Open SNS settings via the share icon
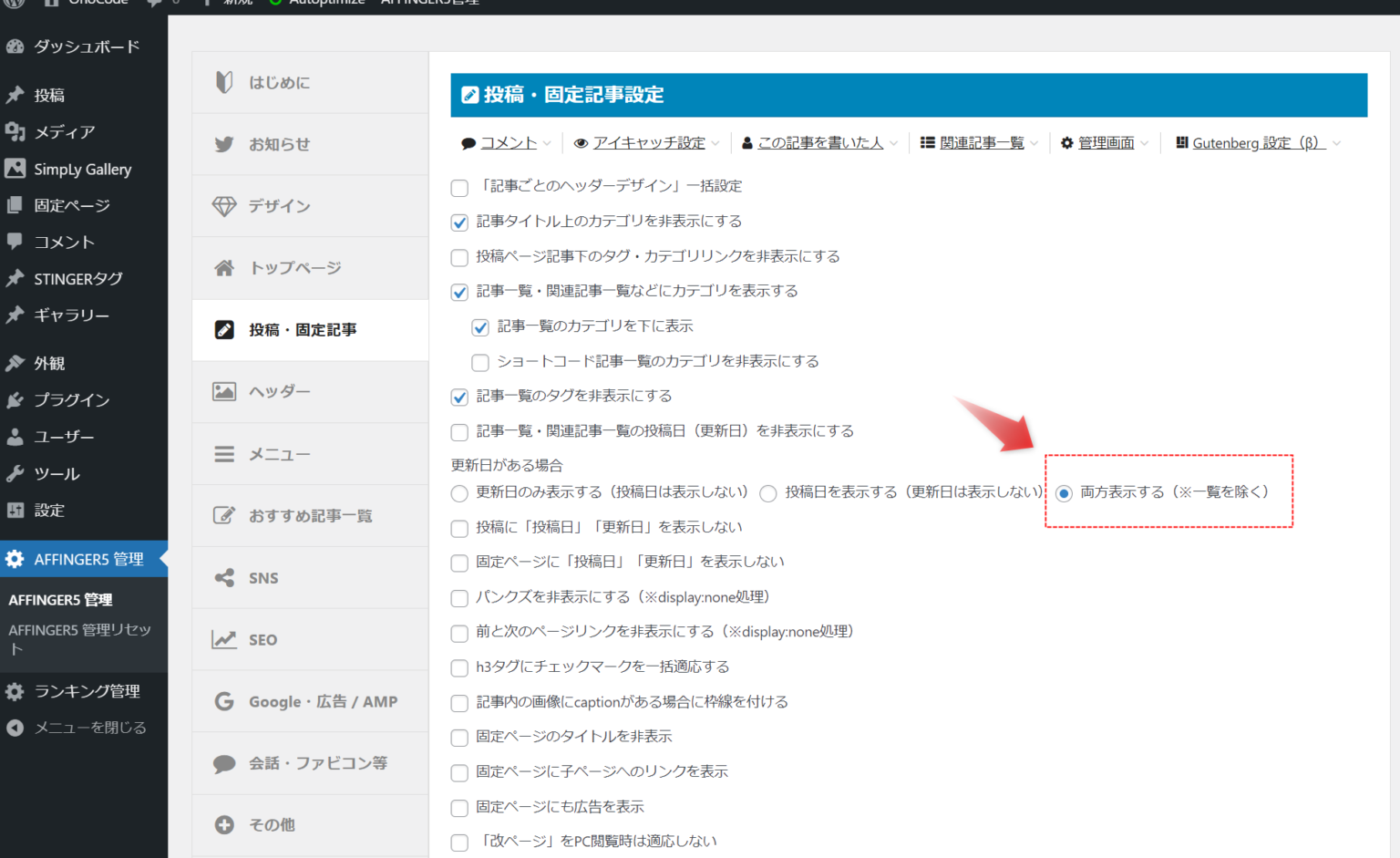The width and height of the screenshot is (1400, 858). tap(224, 577)
